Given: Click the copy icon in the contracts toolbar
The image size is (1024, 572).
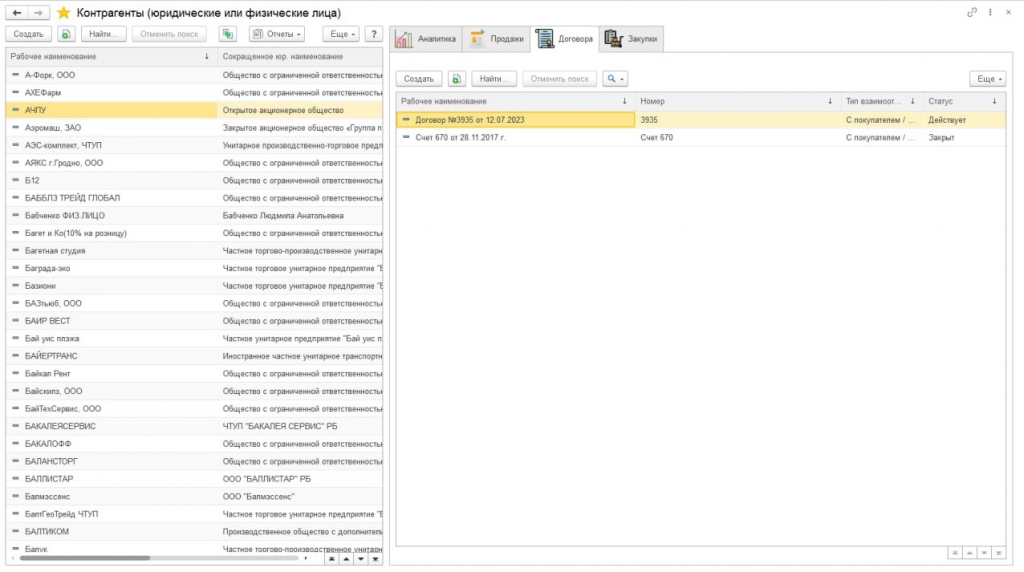Looking at the screenshot, I should point(456,78).
